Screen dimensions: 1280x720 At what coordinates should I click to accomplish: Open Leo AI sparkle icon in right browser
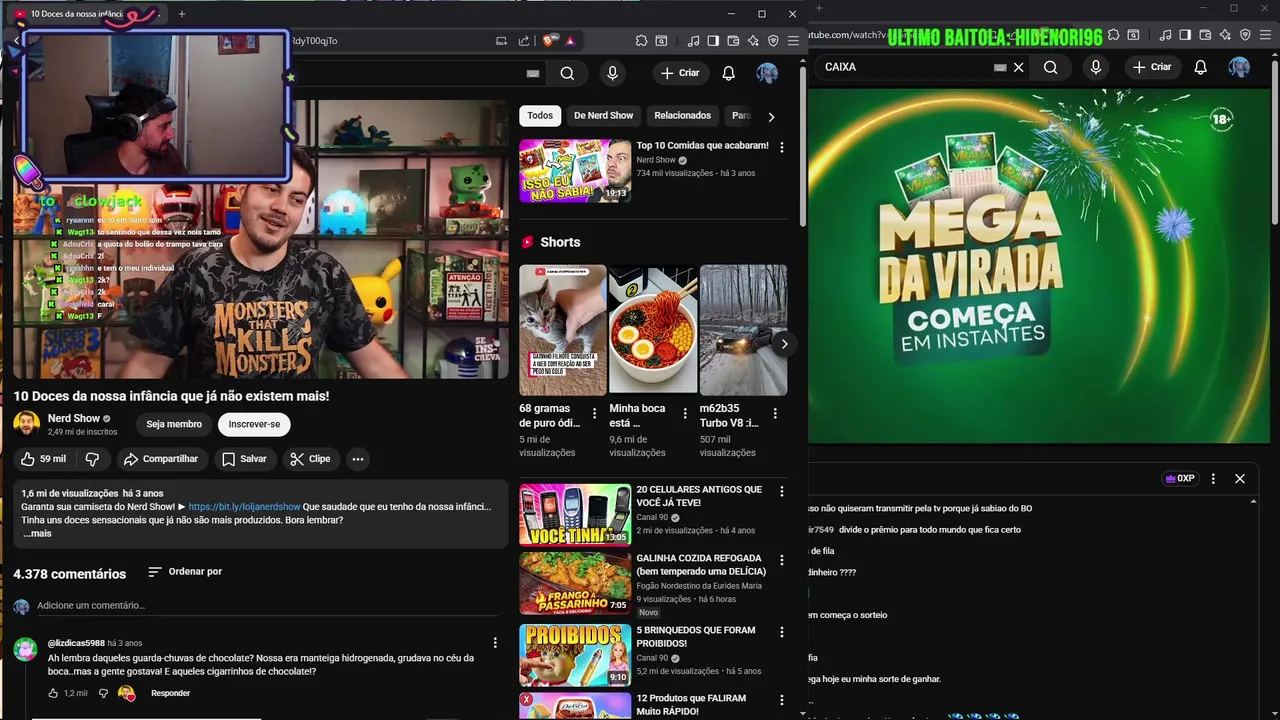(1225, 35)
